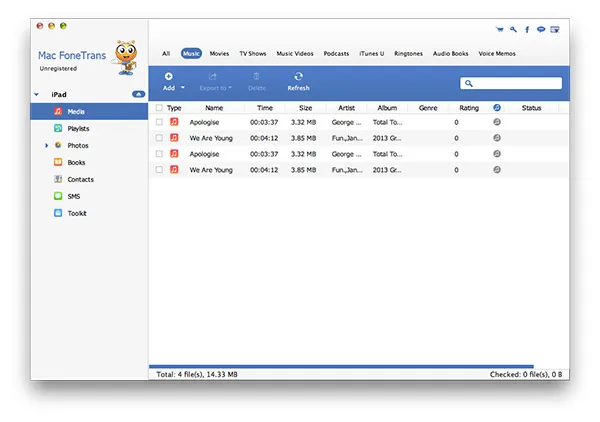Sort by the Genre column header
Viewport: 600px width, 422px height.
[428, 108]
